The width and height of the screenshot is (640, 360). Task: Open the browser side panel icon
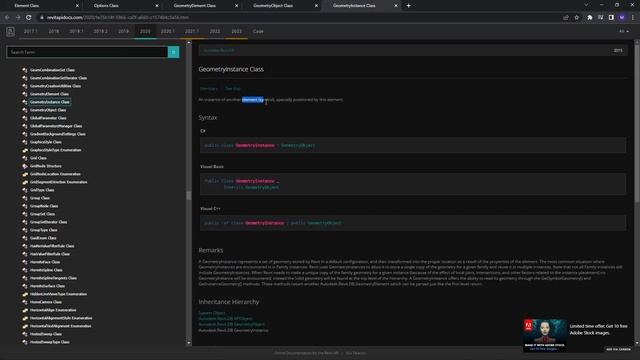(x=611, y=18)
